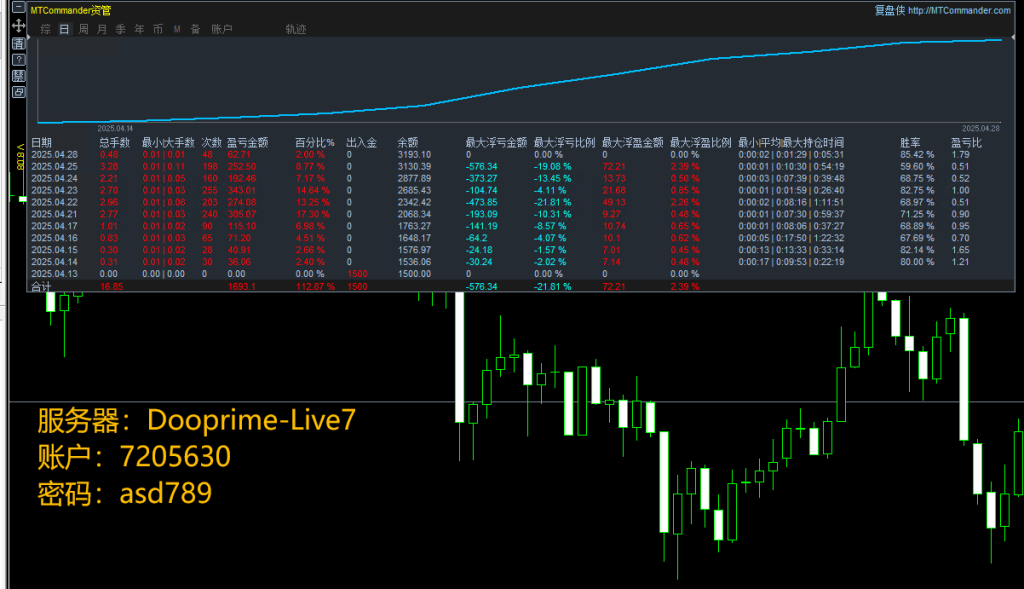Click win rate value 85.42 %

917,155
